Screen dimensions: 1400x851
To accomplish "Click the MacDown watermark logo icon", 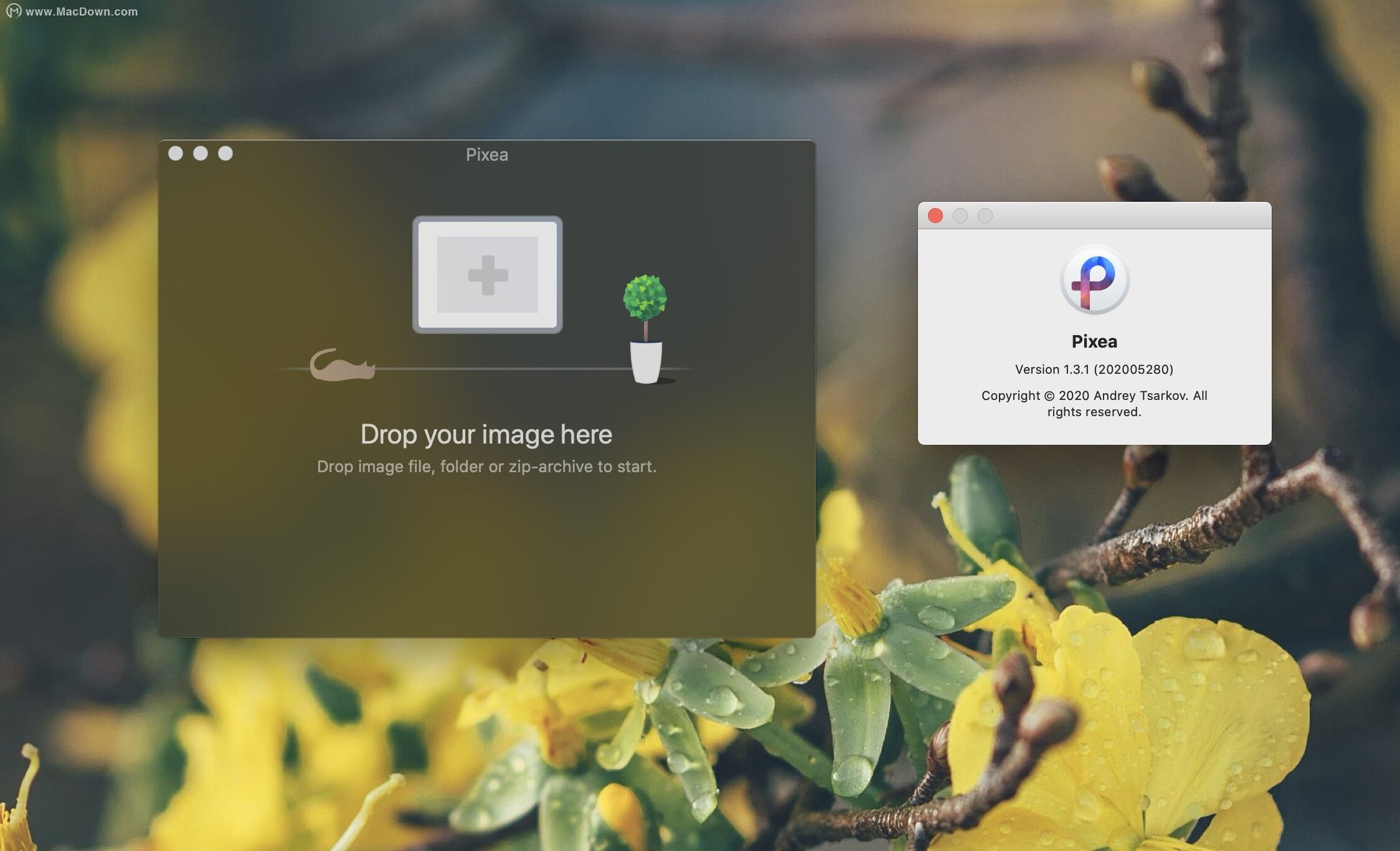I will pyautogui.click(x=13, y=11).
